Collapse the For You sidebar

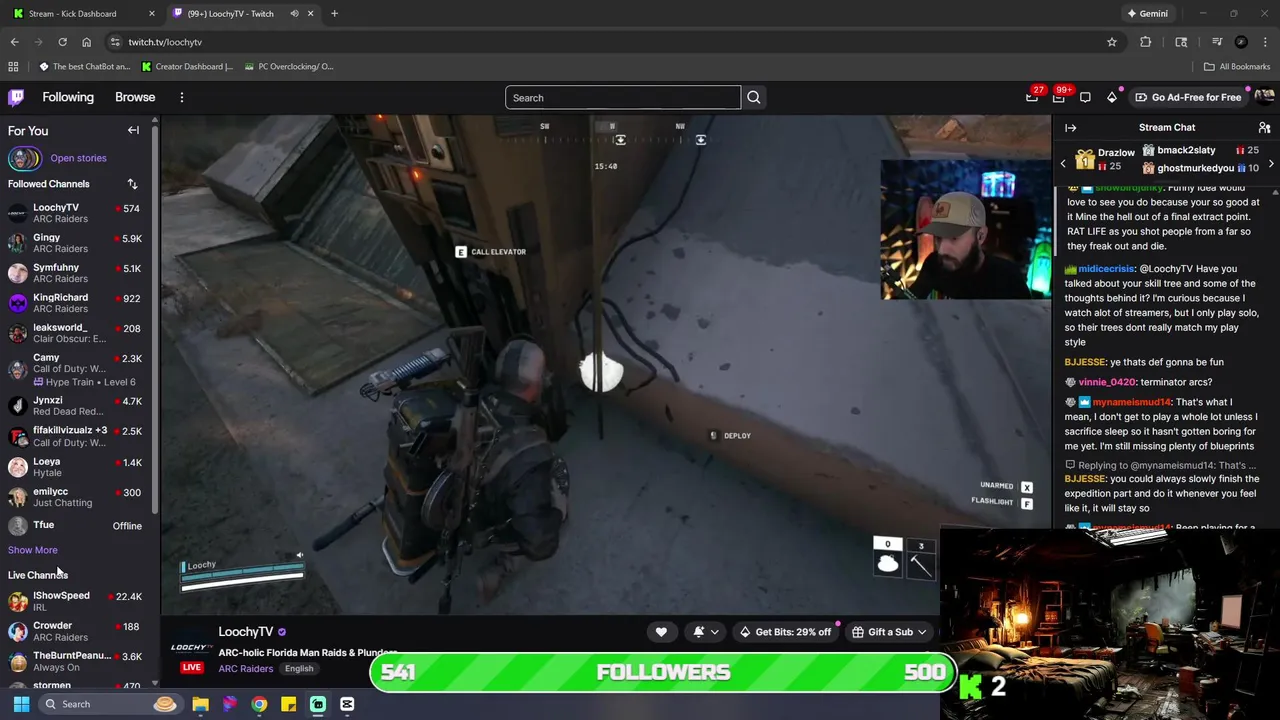coord(133,130)
